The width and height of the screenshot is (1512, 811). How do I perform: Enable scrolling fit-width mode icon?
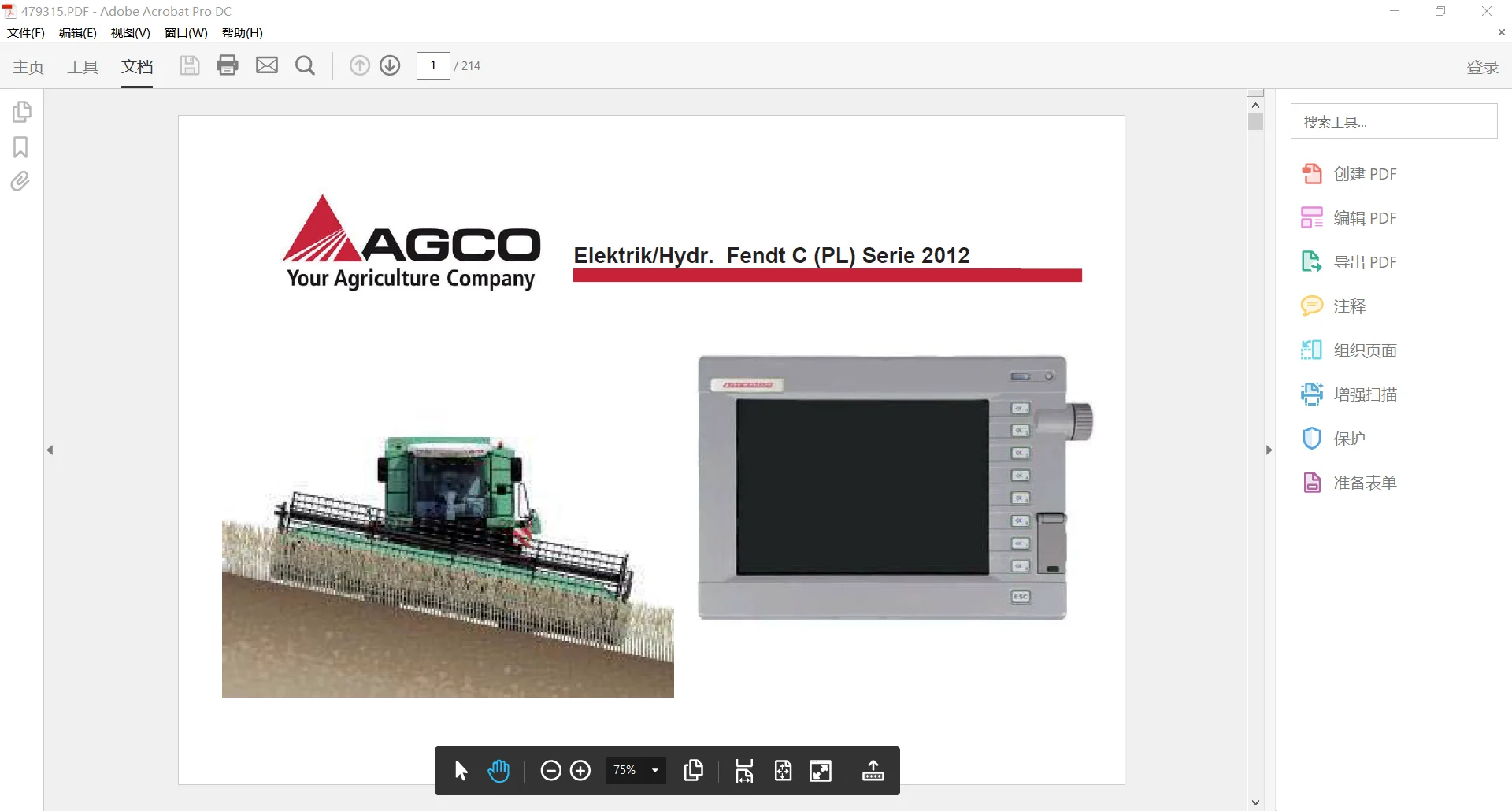[x=744, y=771]
